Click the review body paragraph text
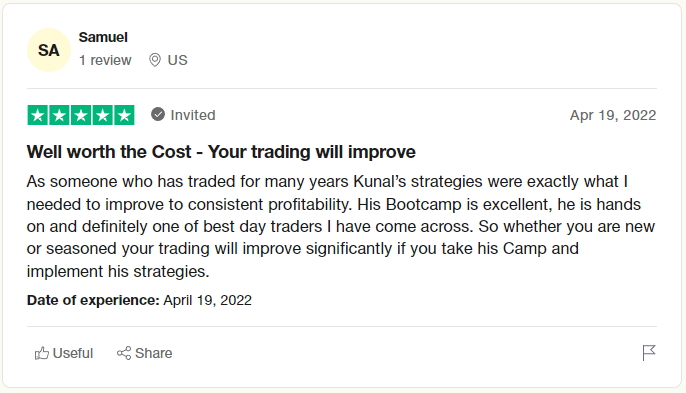 340,226
